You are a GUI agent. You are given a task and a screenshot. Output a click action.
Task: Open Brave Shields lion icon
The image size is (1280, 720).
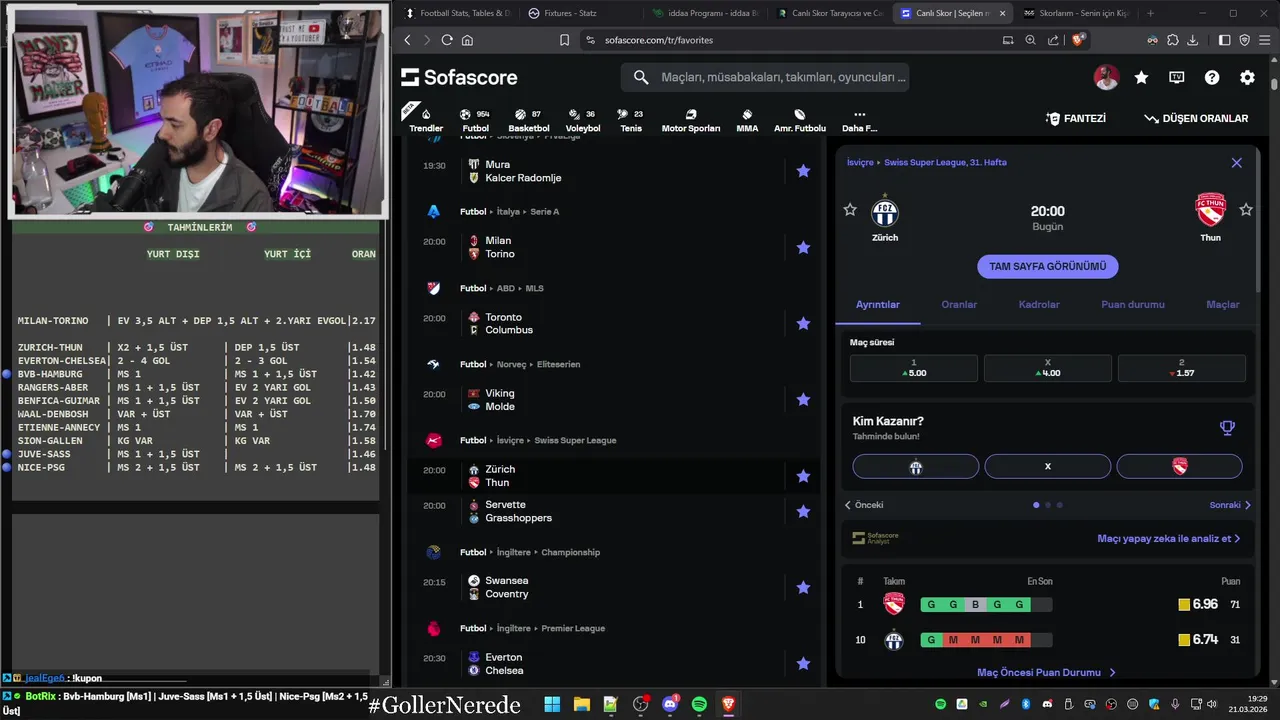click(1078, 40)
